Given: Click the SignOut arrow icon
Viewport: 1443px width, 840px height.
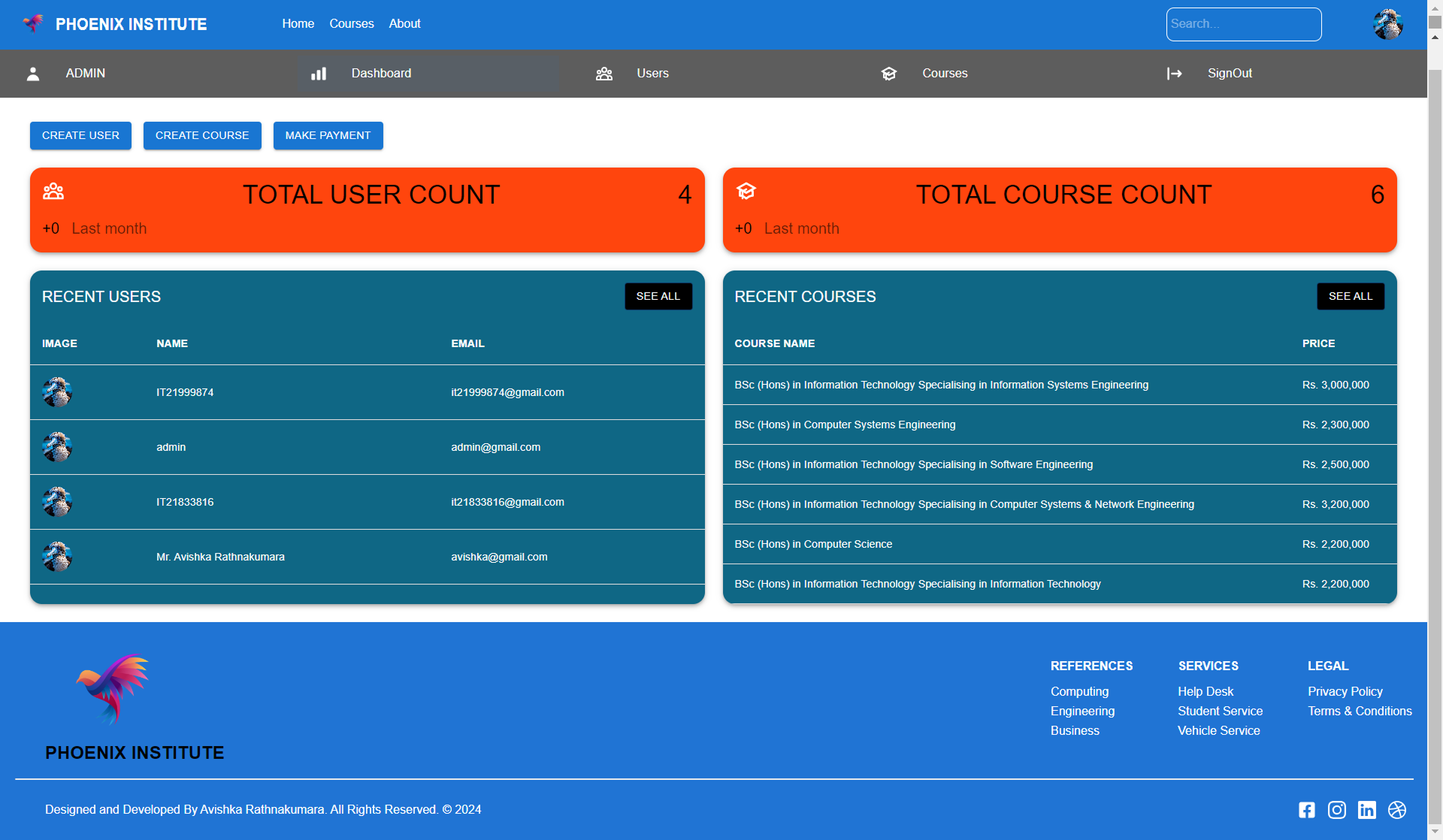Looking at the screenshot, I should tap(1175, 73).
